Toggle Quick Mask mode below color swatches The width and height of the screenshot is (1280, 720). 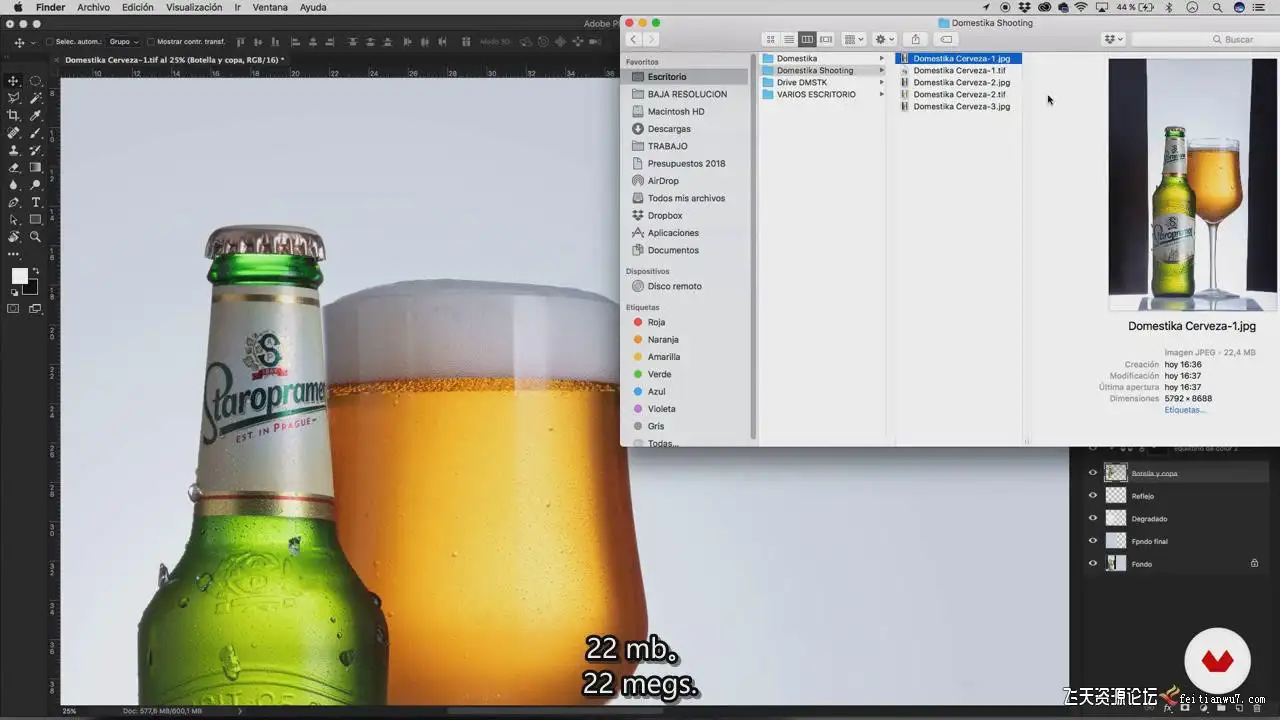(14, 309)
